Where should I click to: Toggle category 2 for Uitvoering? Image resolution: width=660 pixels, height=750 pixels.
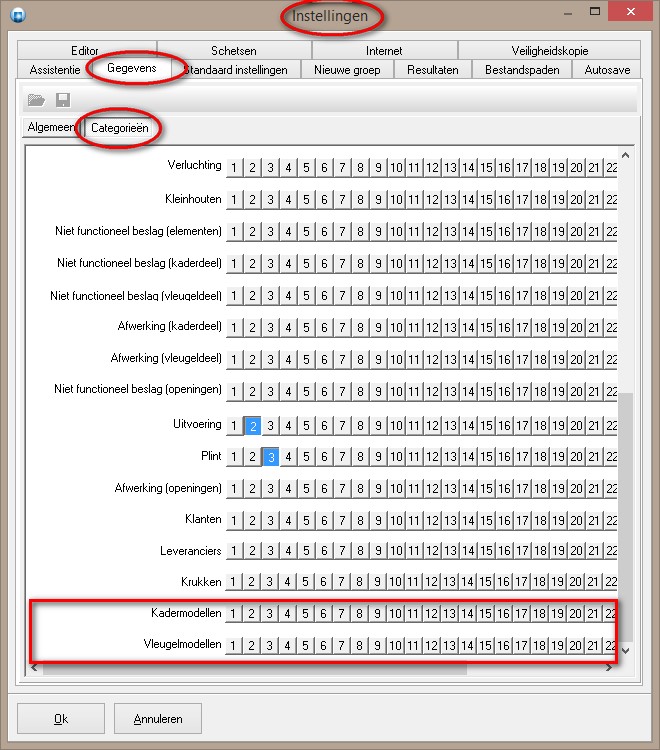point(253,425)
